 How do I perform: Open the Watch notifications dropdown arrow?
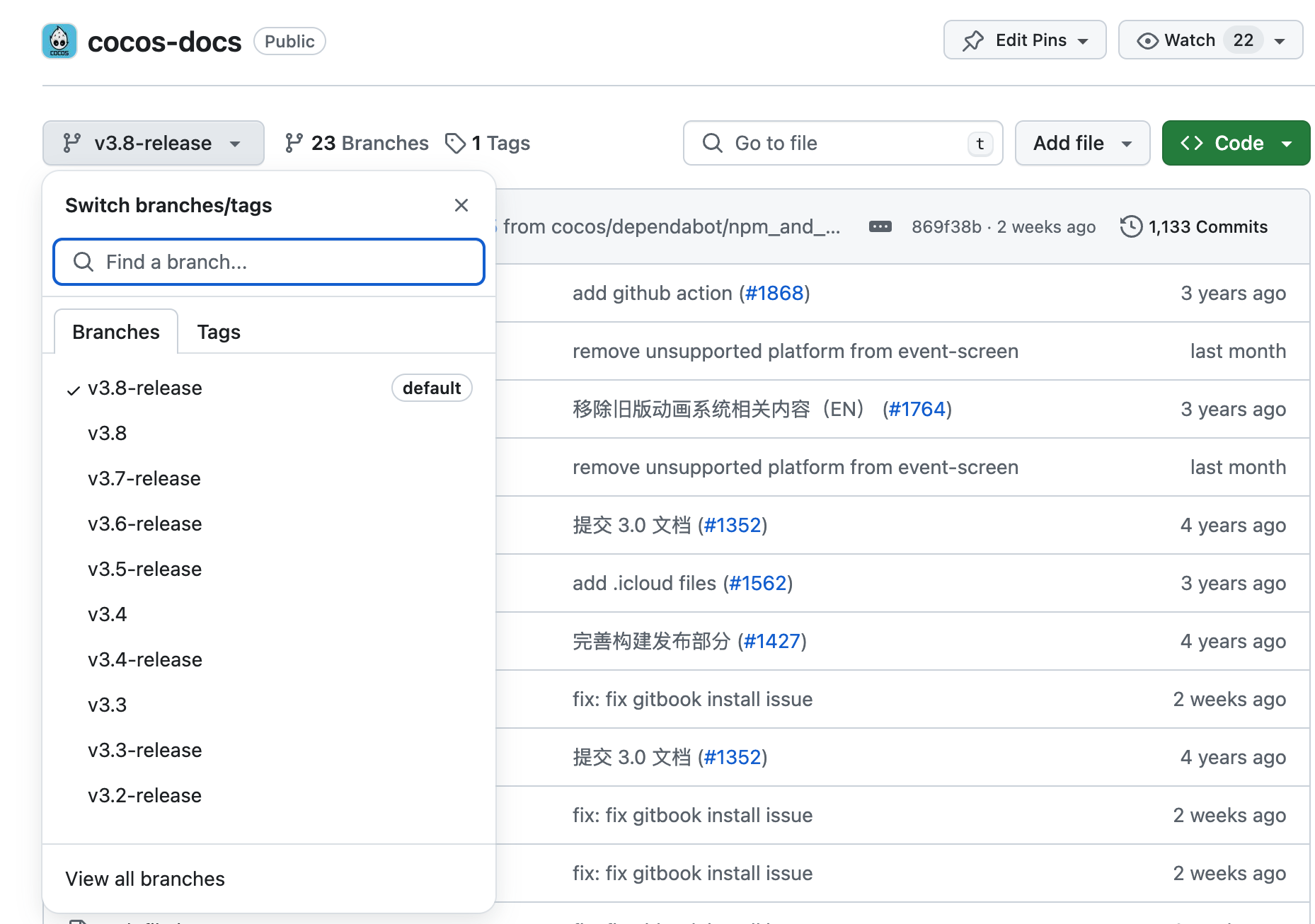tap(1280, 41)
